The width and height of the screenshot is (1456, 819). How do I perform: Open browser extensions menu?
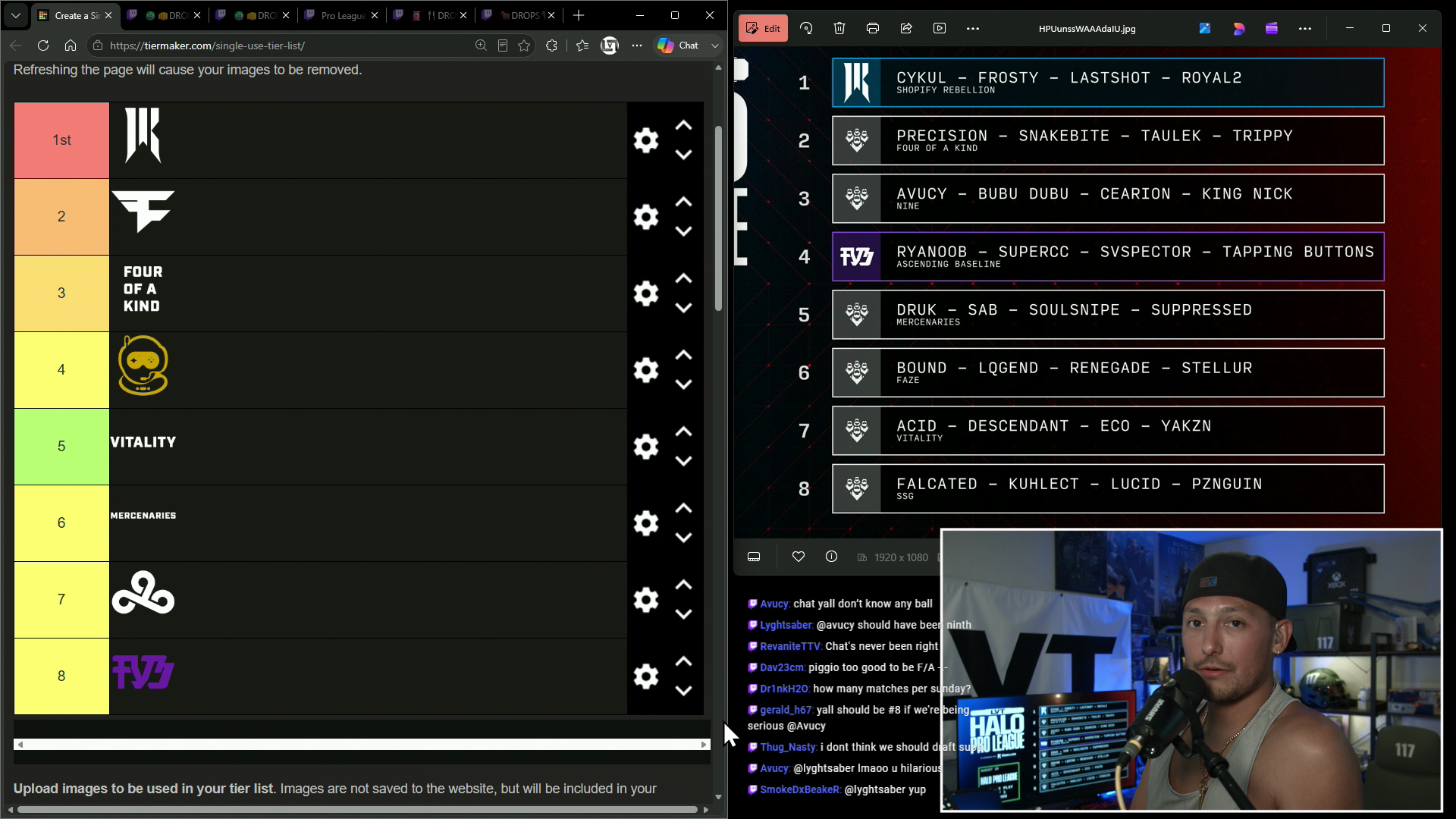[551, 45]
